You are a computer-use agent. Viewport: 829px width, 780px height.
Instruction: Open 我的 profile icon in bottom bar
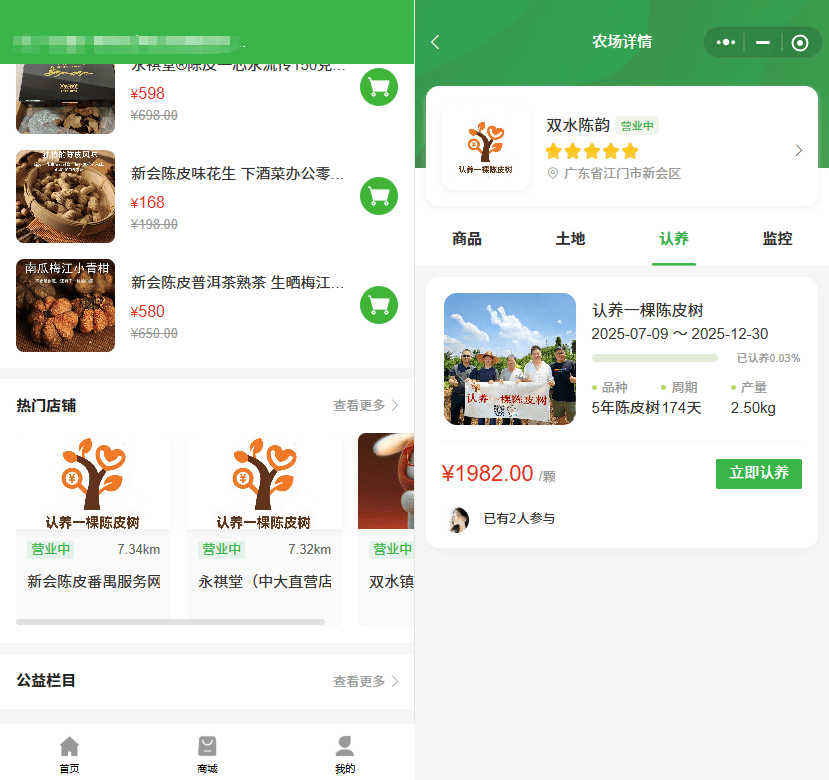(345, 751)
